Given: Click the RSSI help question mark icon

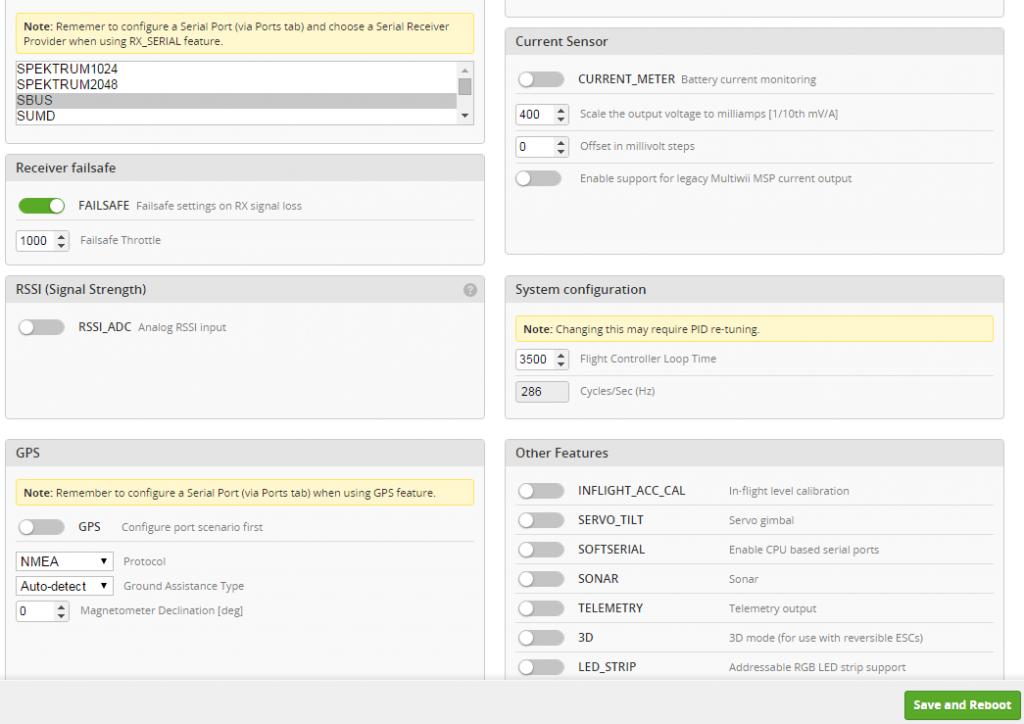Looking at the screenshot, I should pos(470,290).
